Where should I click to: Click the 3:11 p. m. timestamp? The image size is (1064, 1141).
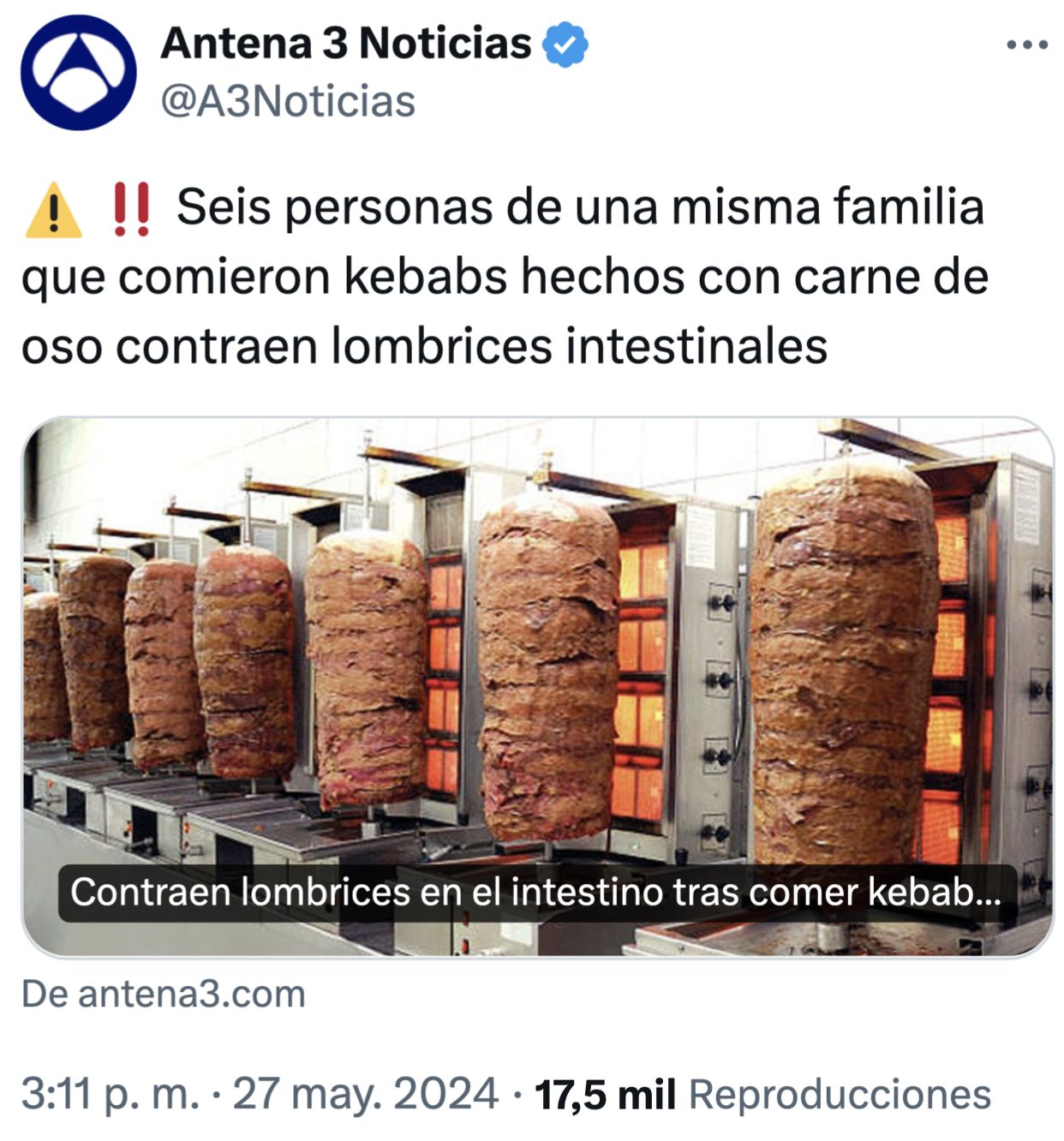111,1095
